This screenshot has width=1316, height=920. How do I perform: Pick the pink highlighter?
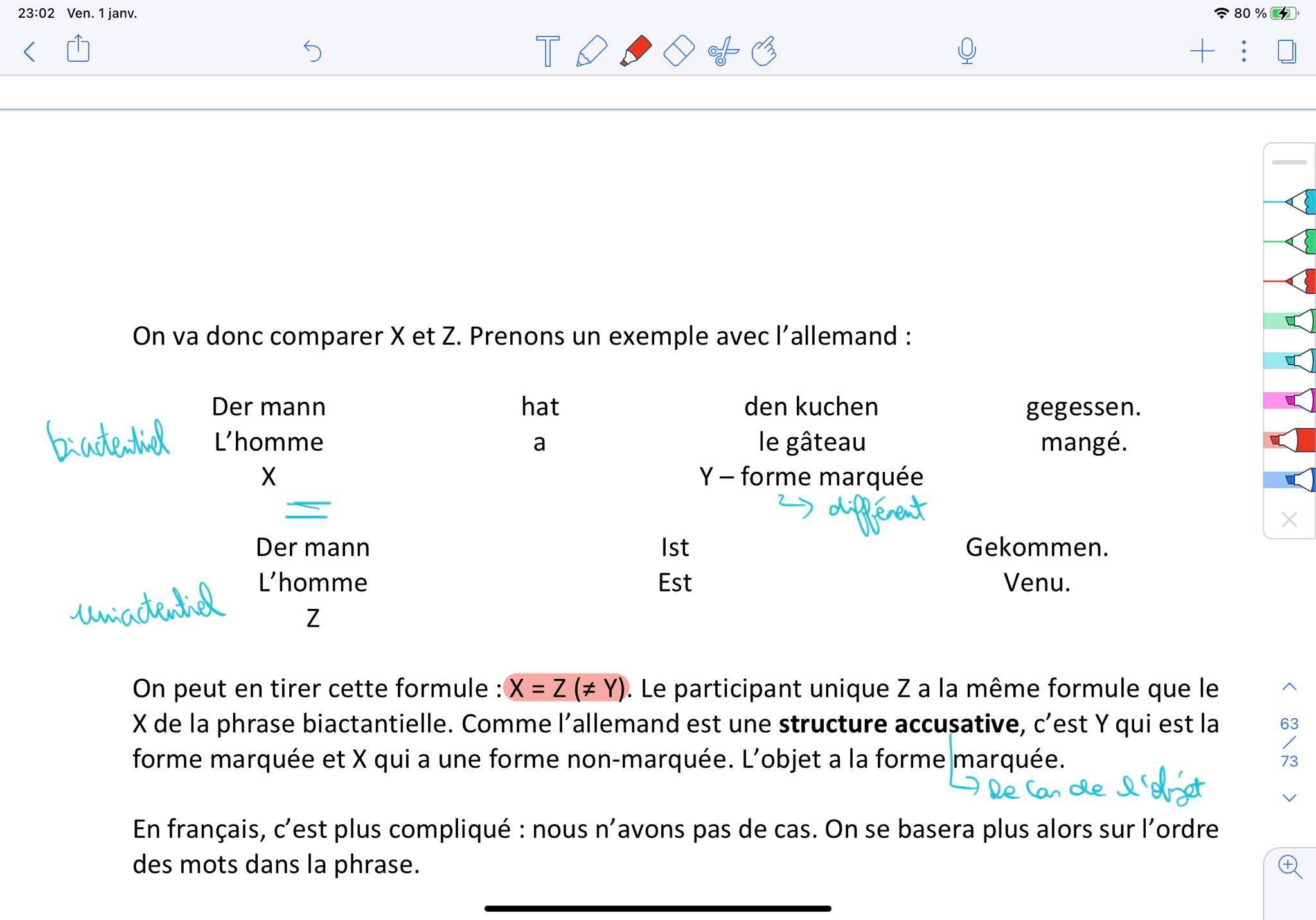[1292, 401]
